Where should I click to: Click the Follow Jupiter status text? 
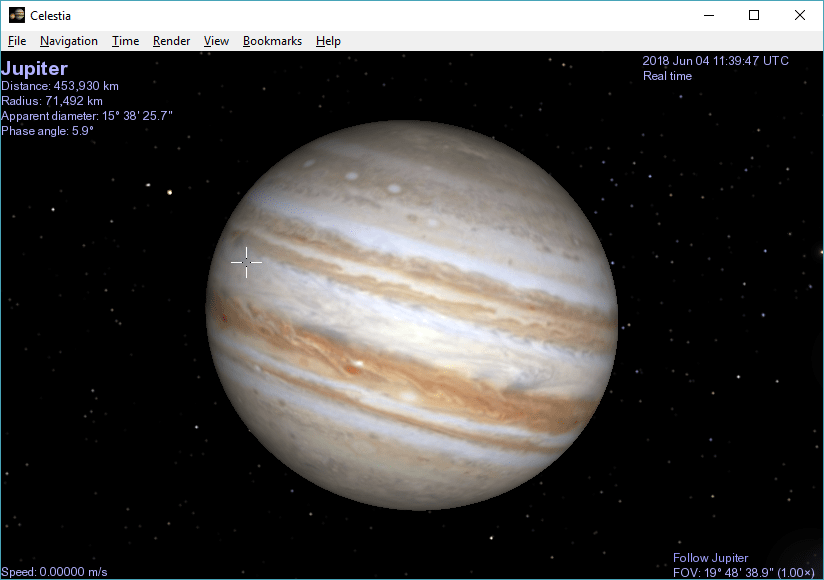click(x=710, y=558)
